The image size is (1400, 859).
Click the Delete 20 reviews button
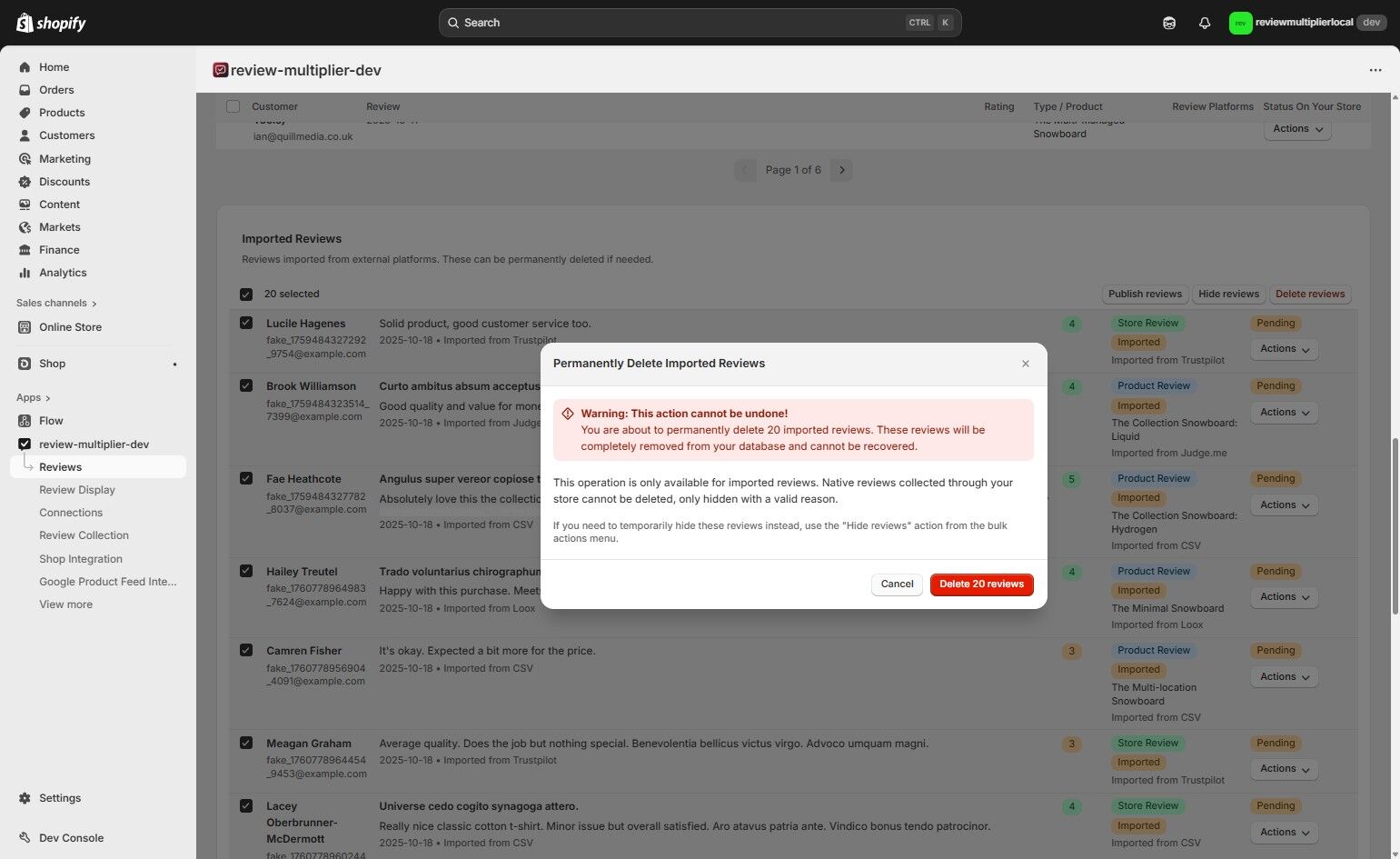(981, 584)
